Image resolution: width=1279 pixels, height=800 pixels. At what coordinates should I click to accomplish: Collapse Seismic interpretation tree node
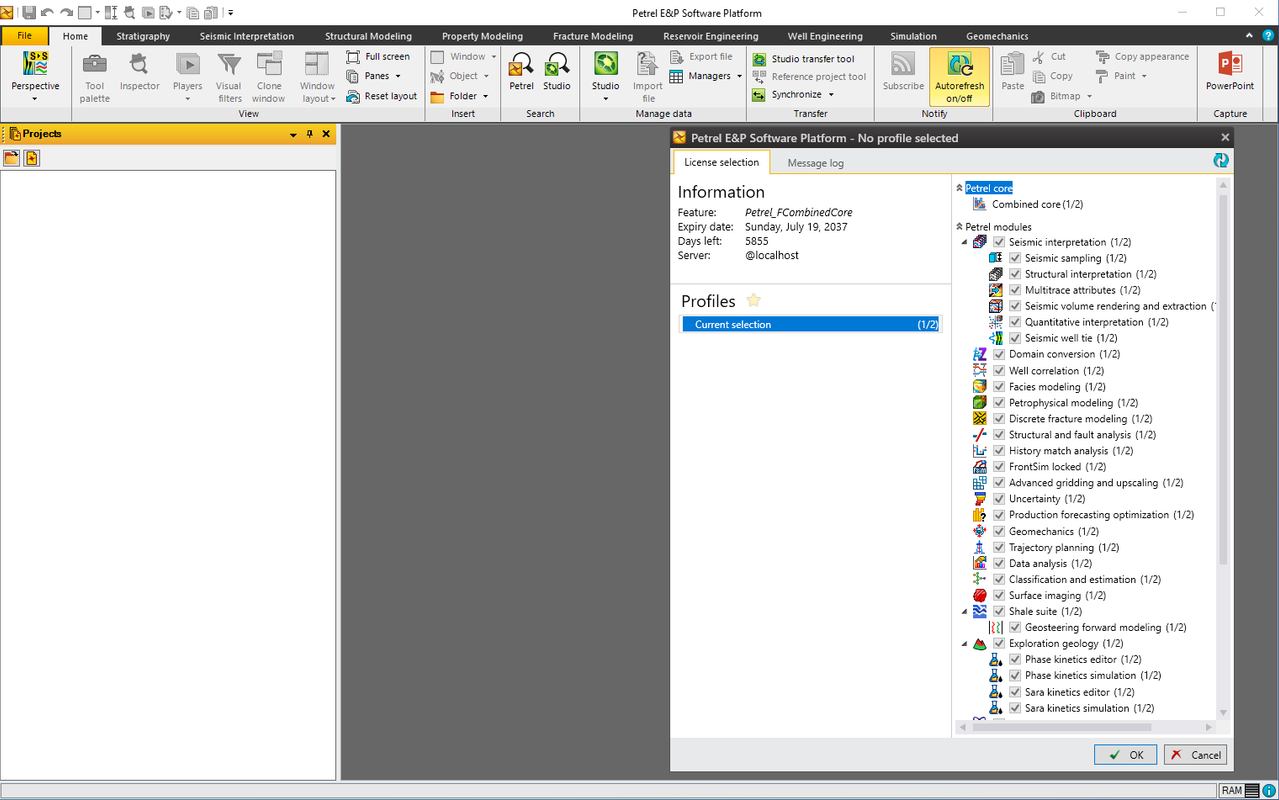(x=964, y=242)
